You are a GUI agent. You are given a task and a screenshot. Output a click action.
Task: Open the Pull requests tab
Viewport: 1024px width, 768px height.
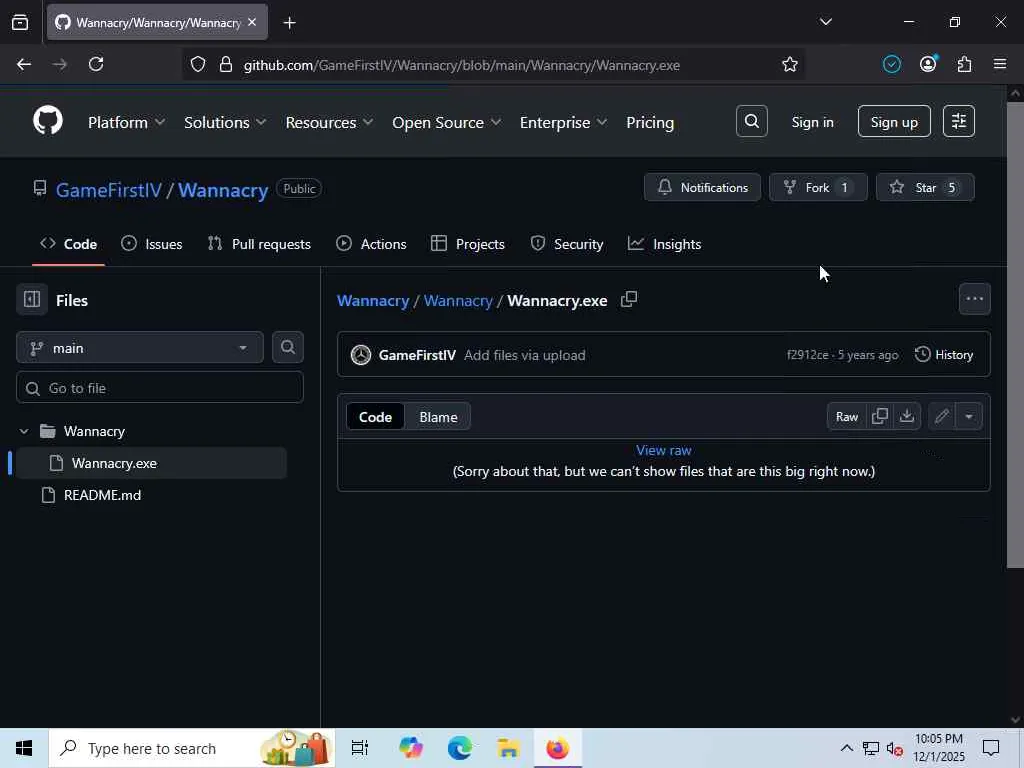[259, 244]
